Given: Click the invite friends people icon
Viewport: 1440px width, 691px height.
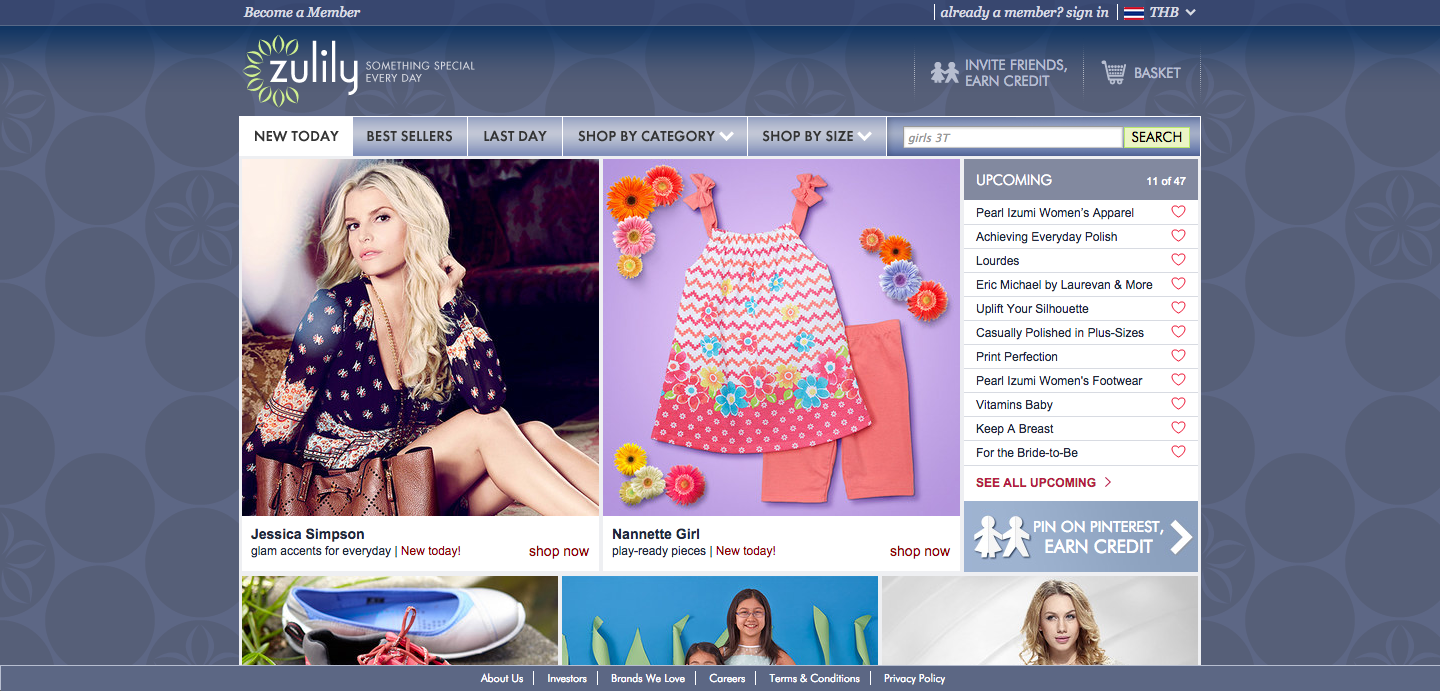Looking at the screenshot, I should point(944,73).
